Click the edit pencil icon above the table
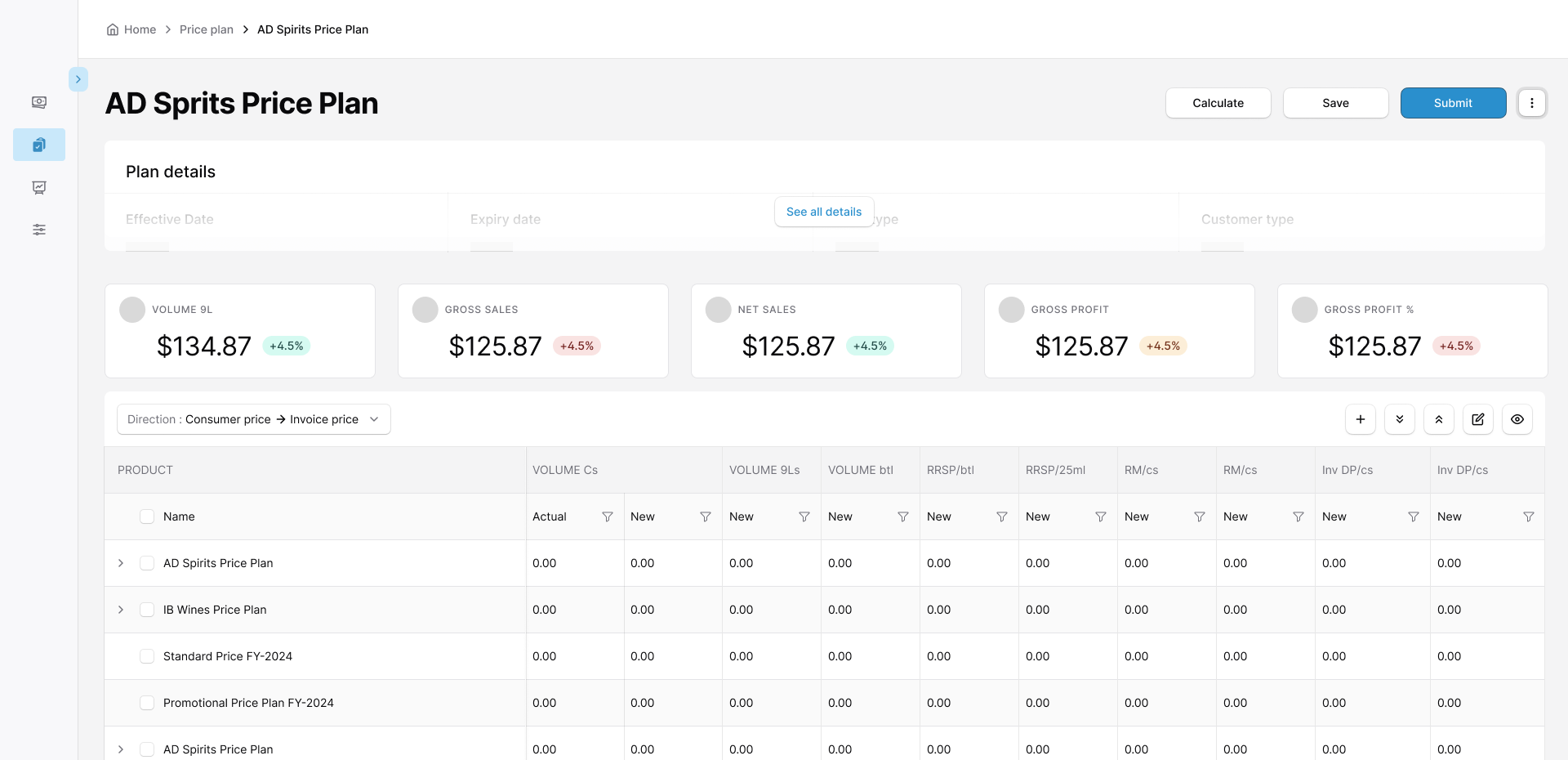Screen dimensions: 1568x760 (x=1477, y=419)
